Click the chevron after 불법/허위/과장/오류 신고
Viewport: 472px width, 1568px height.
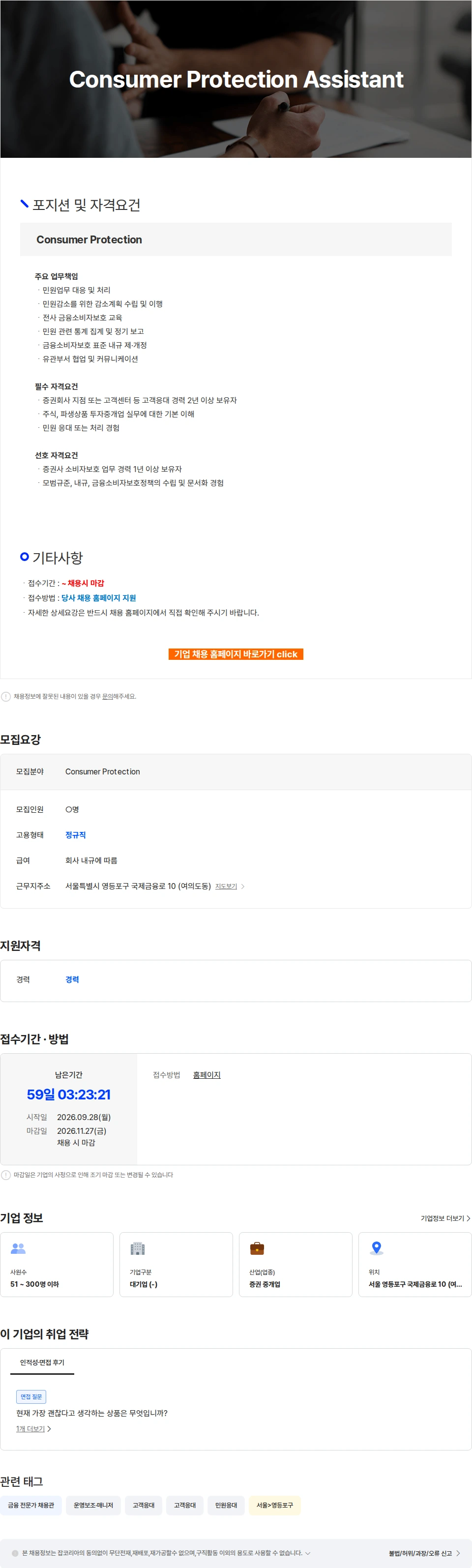pyautogui.click(x=458, y=1553)
